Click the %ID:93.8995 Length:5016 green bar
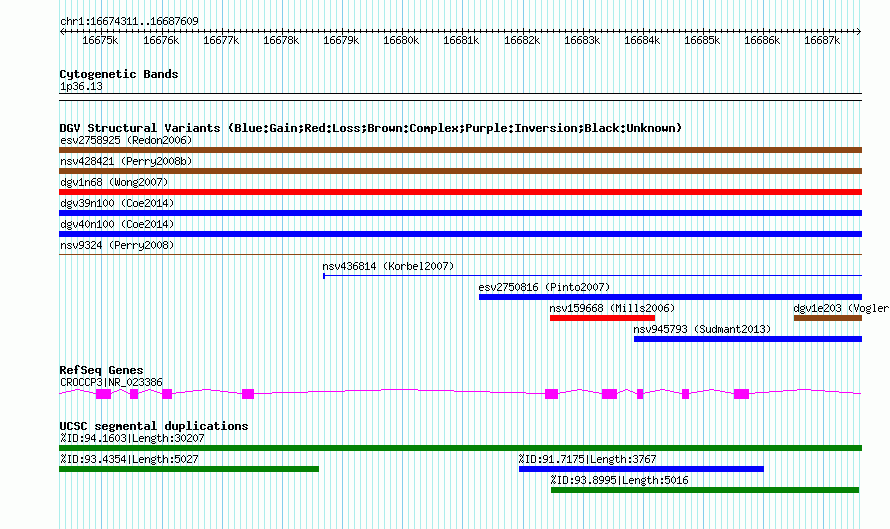890x529 pixels. [705, 490]
